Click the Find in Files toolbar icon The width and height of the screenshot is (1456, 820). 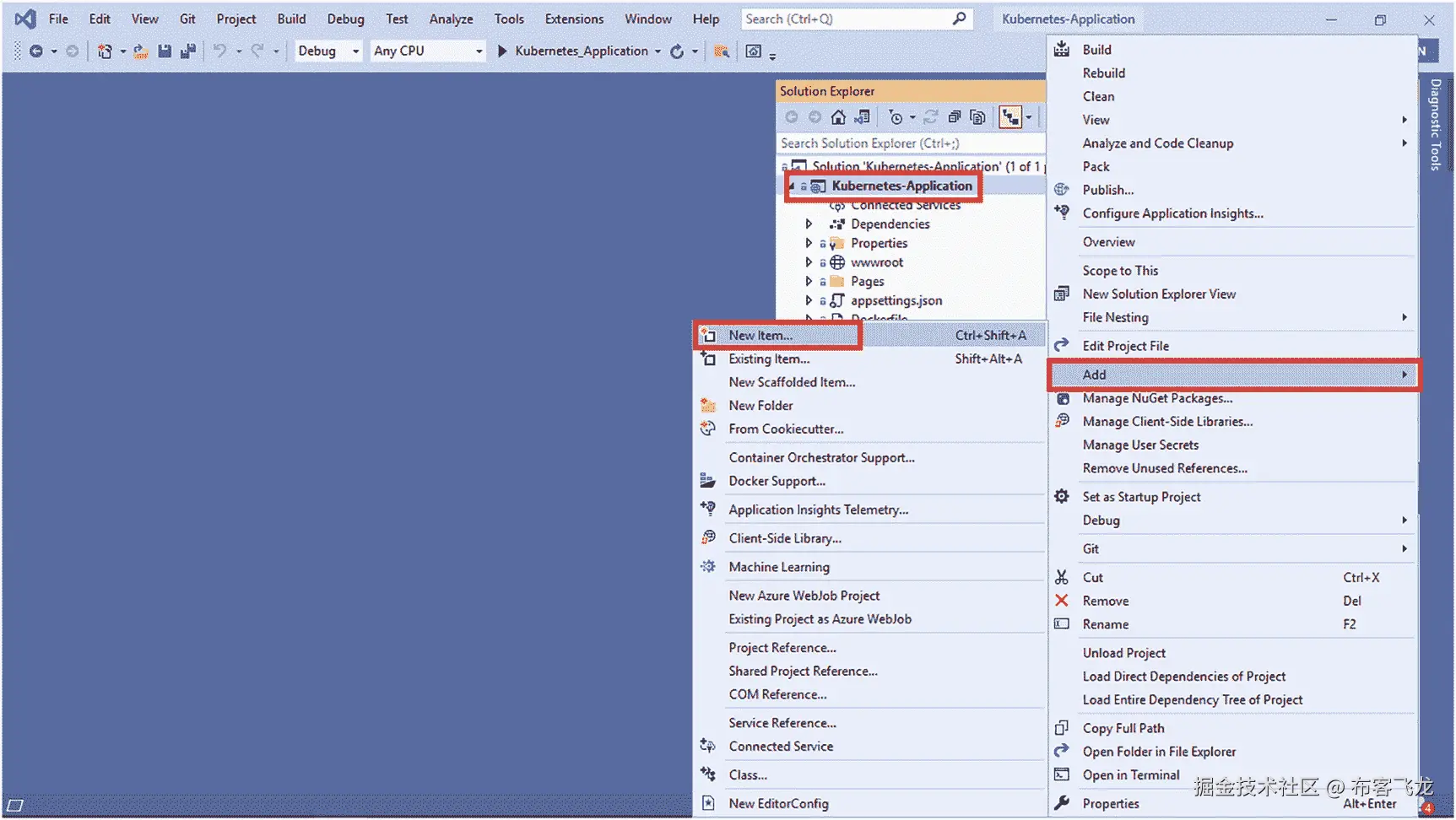pos(722,51)
